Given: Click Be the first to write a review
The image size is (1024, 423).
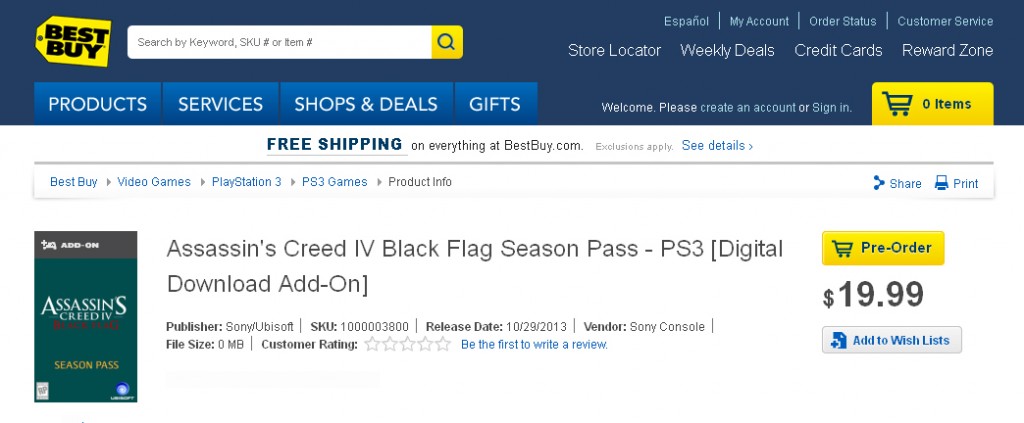Looking at the screenshot, I should pyautogui.click(x=534, y=345).
